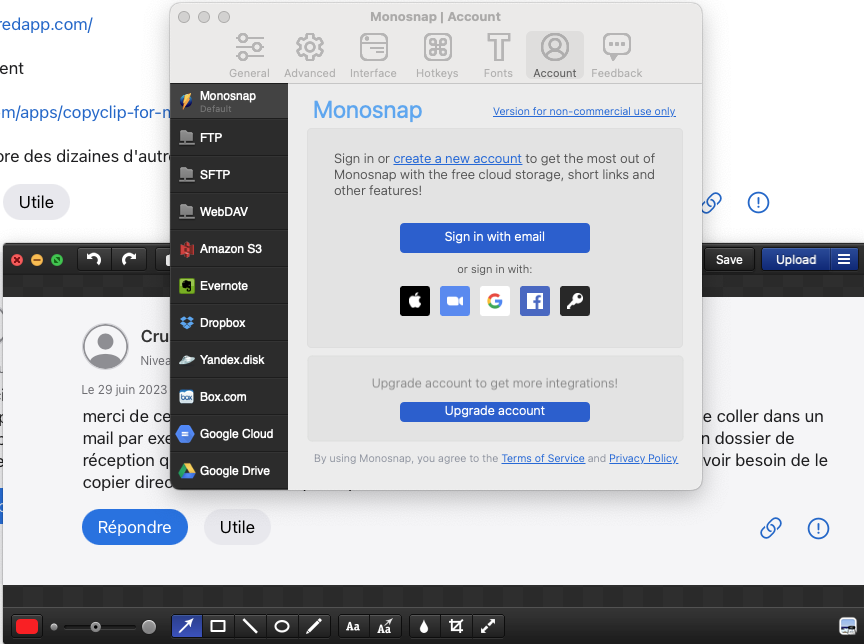Select the Blur droplet tool
The height and width of the screenshot is (644, 864).
(424, 626)
